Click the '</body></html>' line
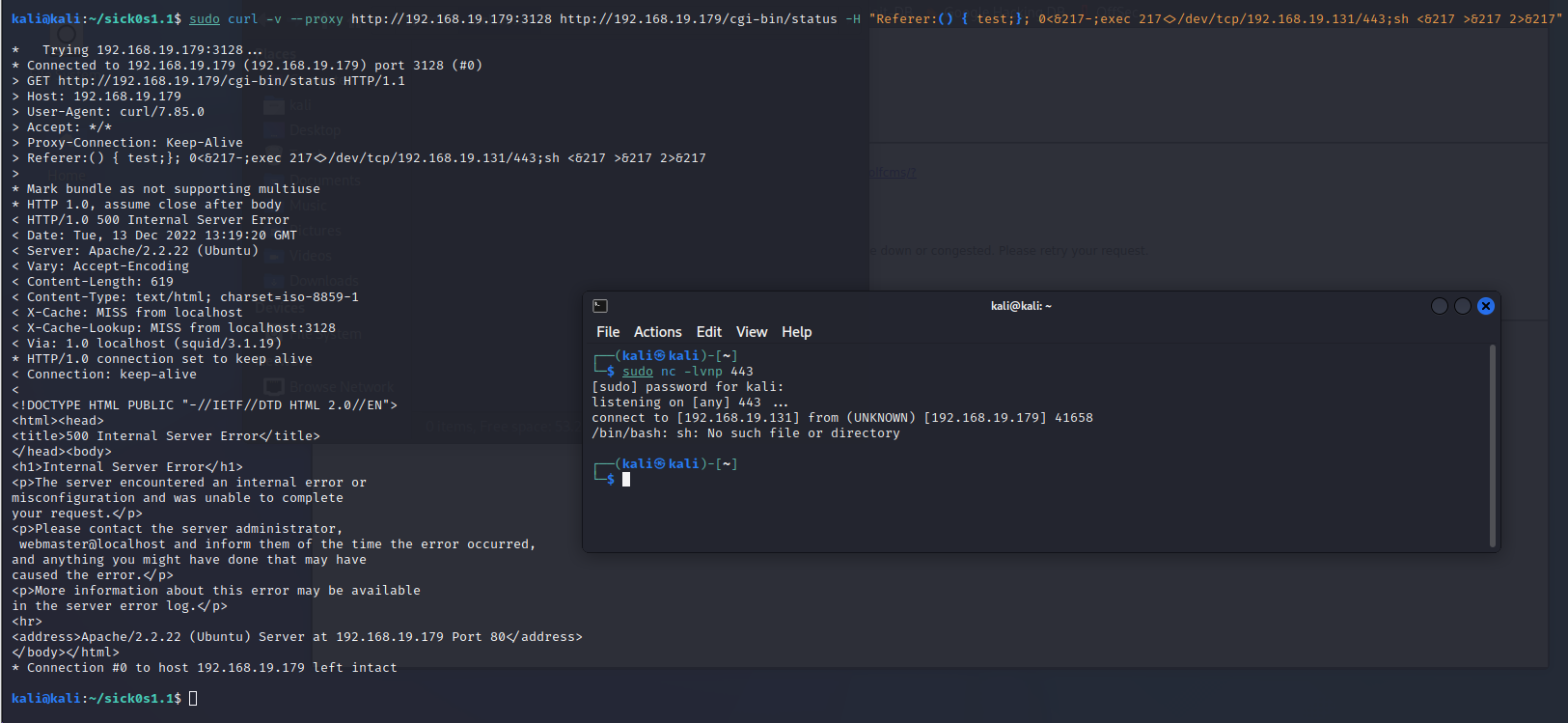Image resolution: width=1568 pixels, height=723 pixels. (x=66, y=652)
